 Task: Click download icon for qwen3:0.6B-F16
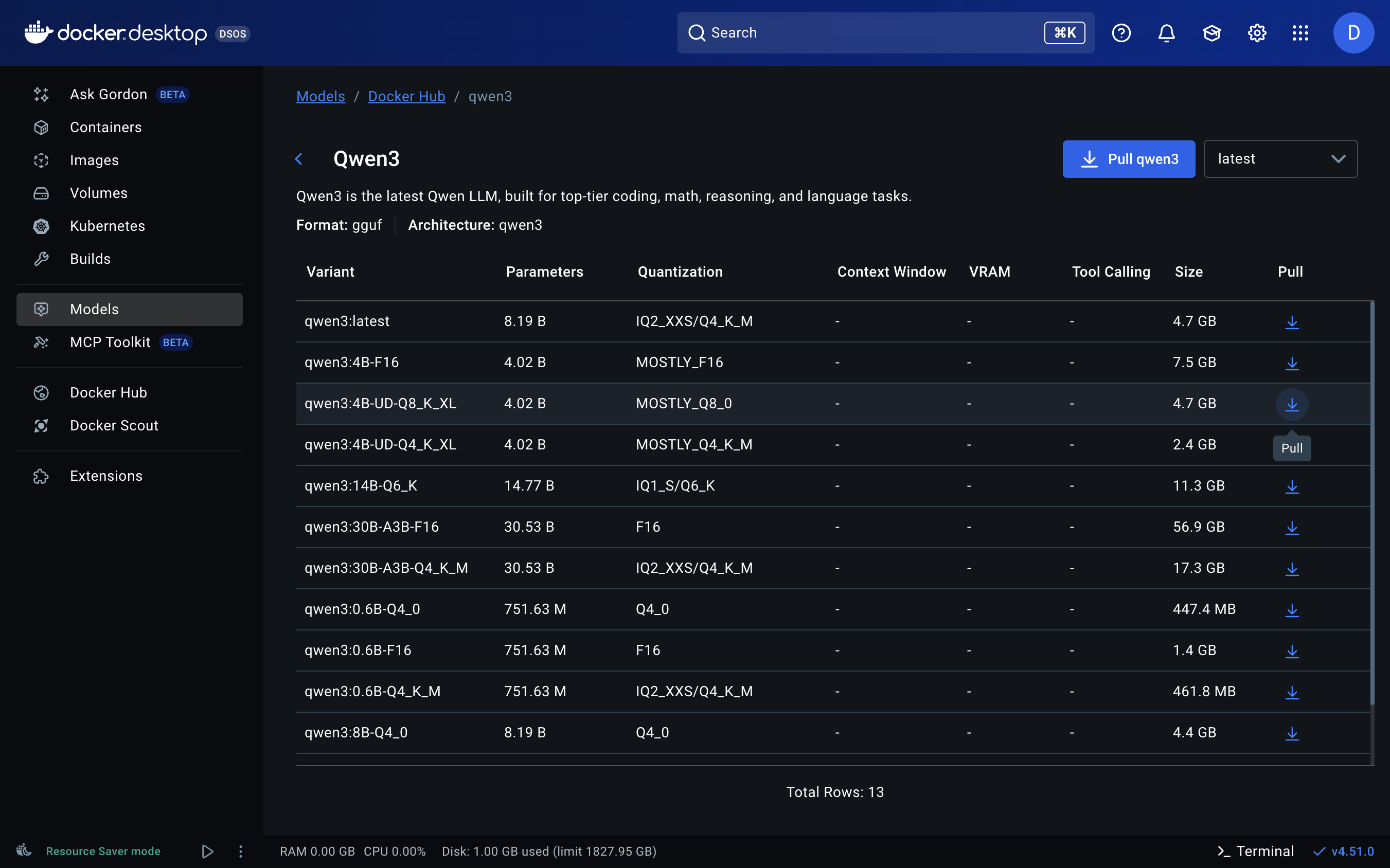point(1292,650)
